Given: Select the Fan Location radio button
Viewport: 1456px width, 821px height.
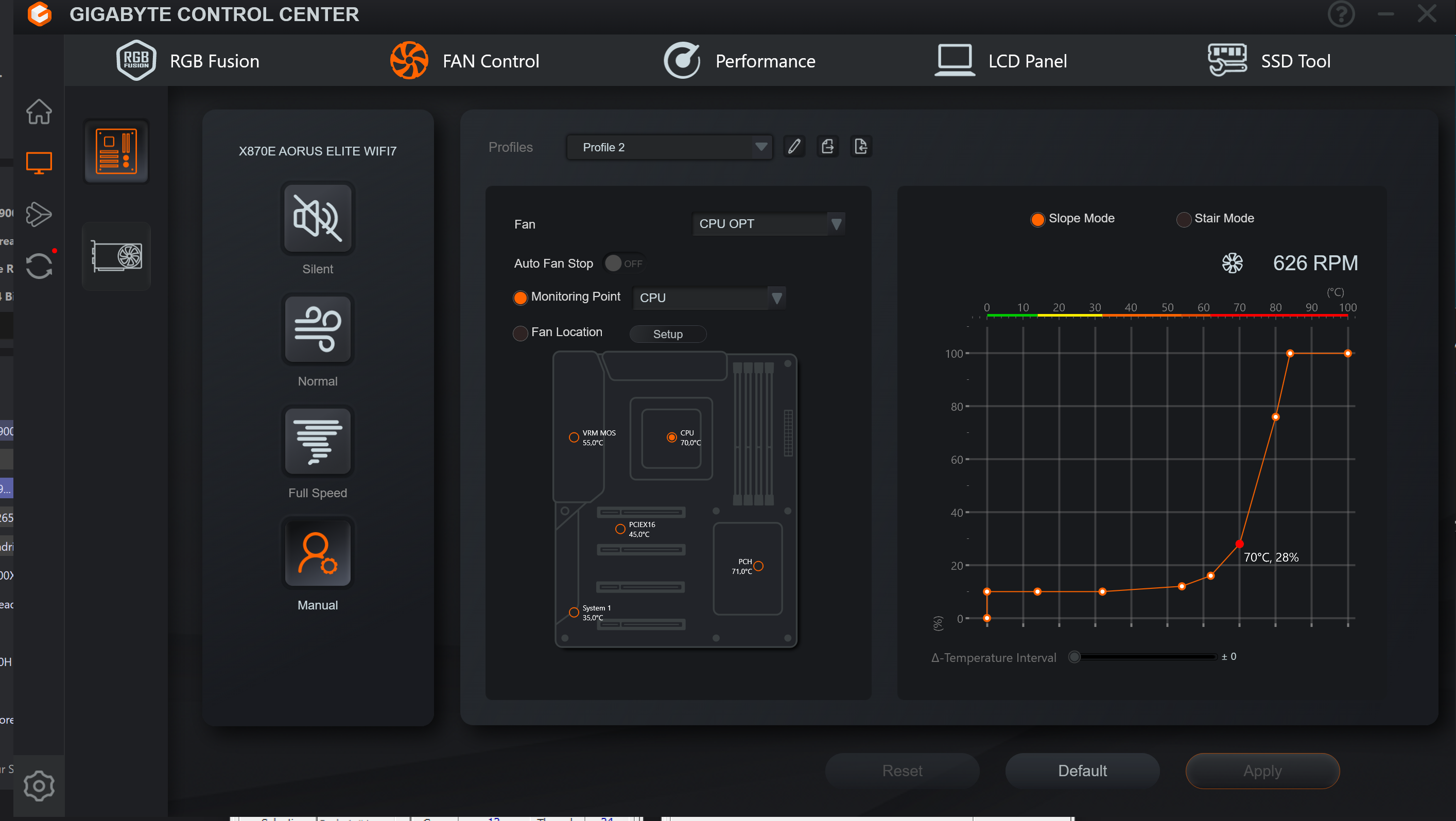Looking at the screenshot, I should [520, 333].
